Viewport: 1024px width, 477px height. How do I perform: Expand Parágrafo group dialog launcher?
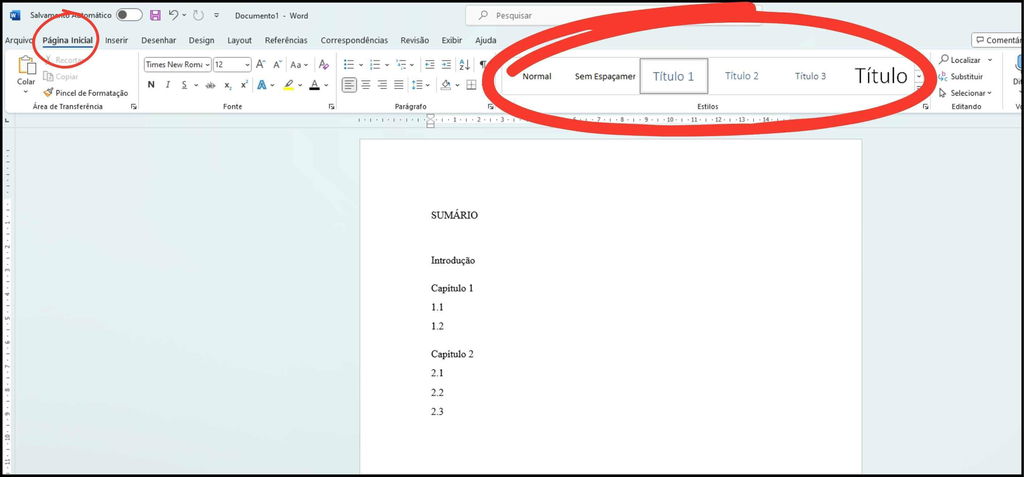[490, 107]
